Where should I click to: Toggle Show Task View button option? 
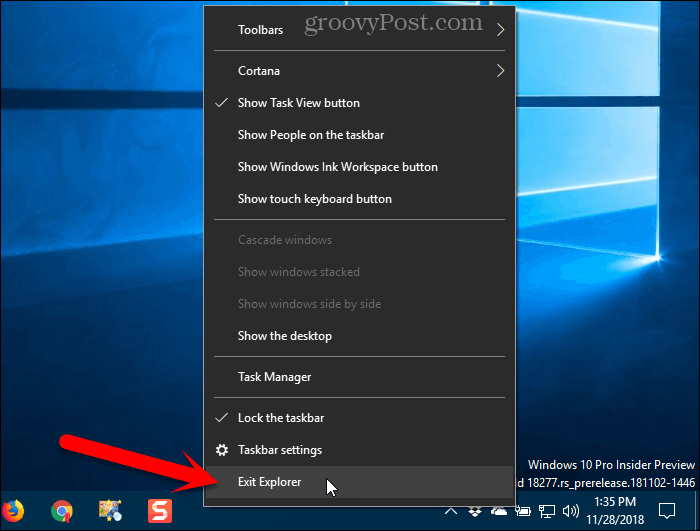coord(359,103)
